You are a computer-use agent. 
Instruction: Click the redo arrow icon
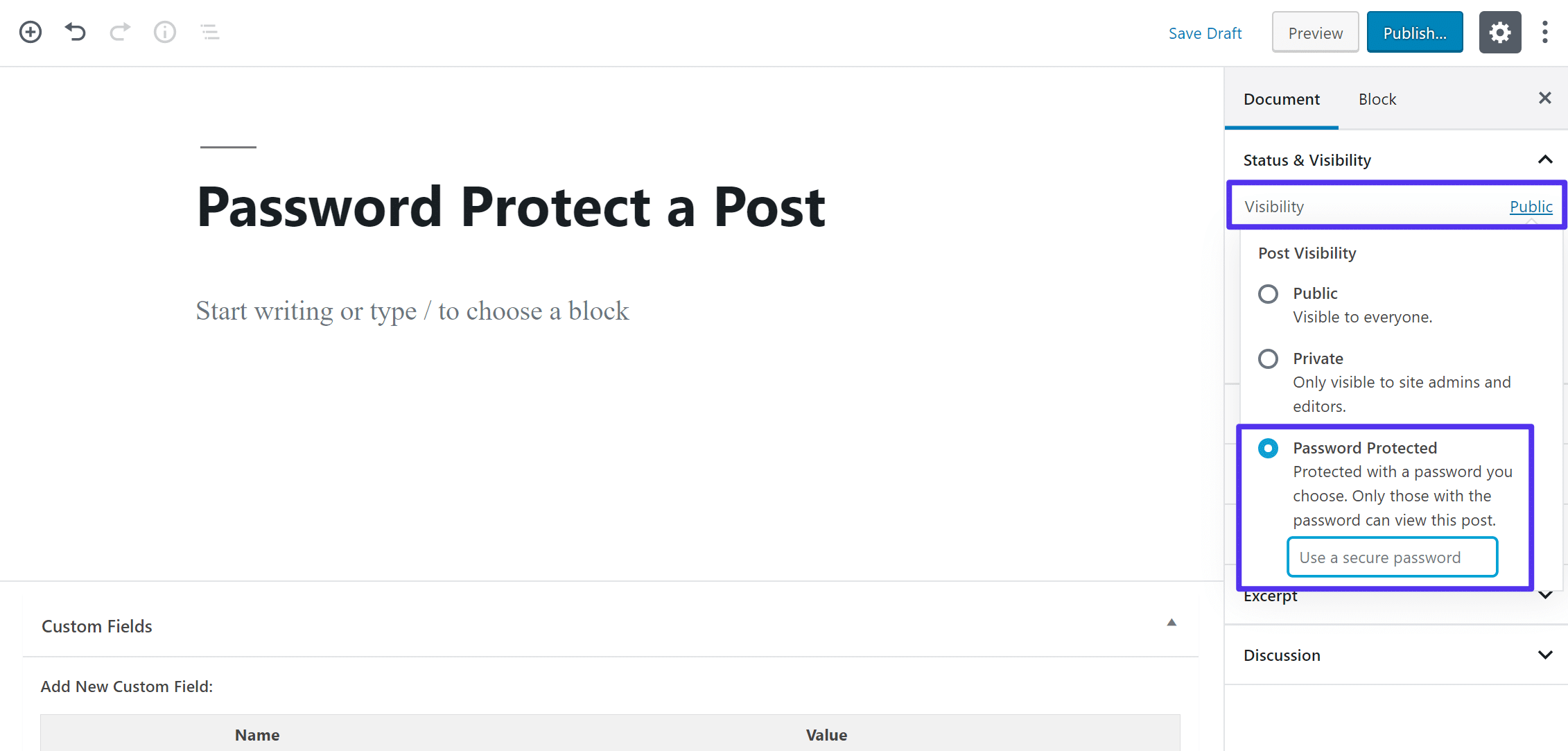click(119, 32)
